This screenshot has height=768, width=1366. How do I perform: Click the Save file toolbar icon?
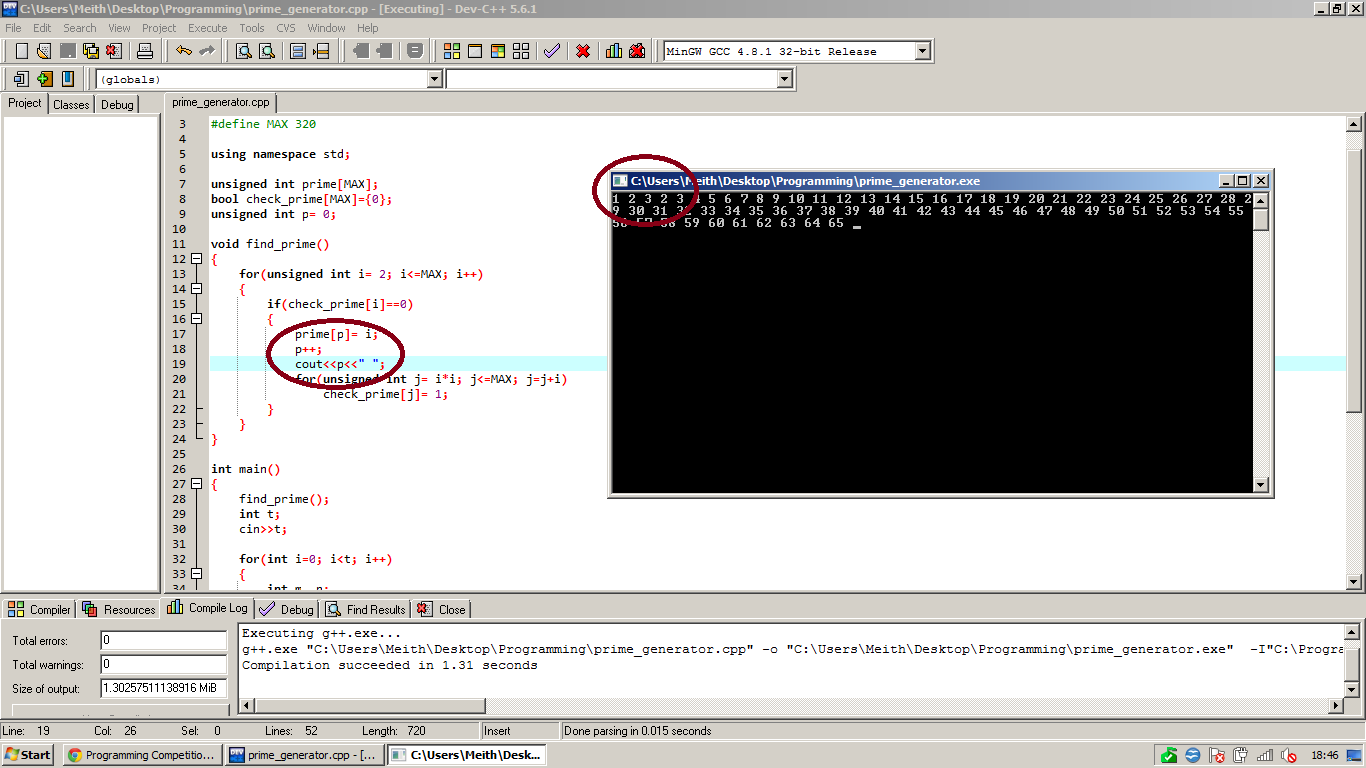(68, 51)
